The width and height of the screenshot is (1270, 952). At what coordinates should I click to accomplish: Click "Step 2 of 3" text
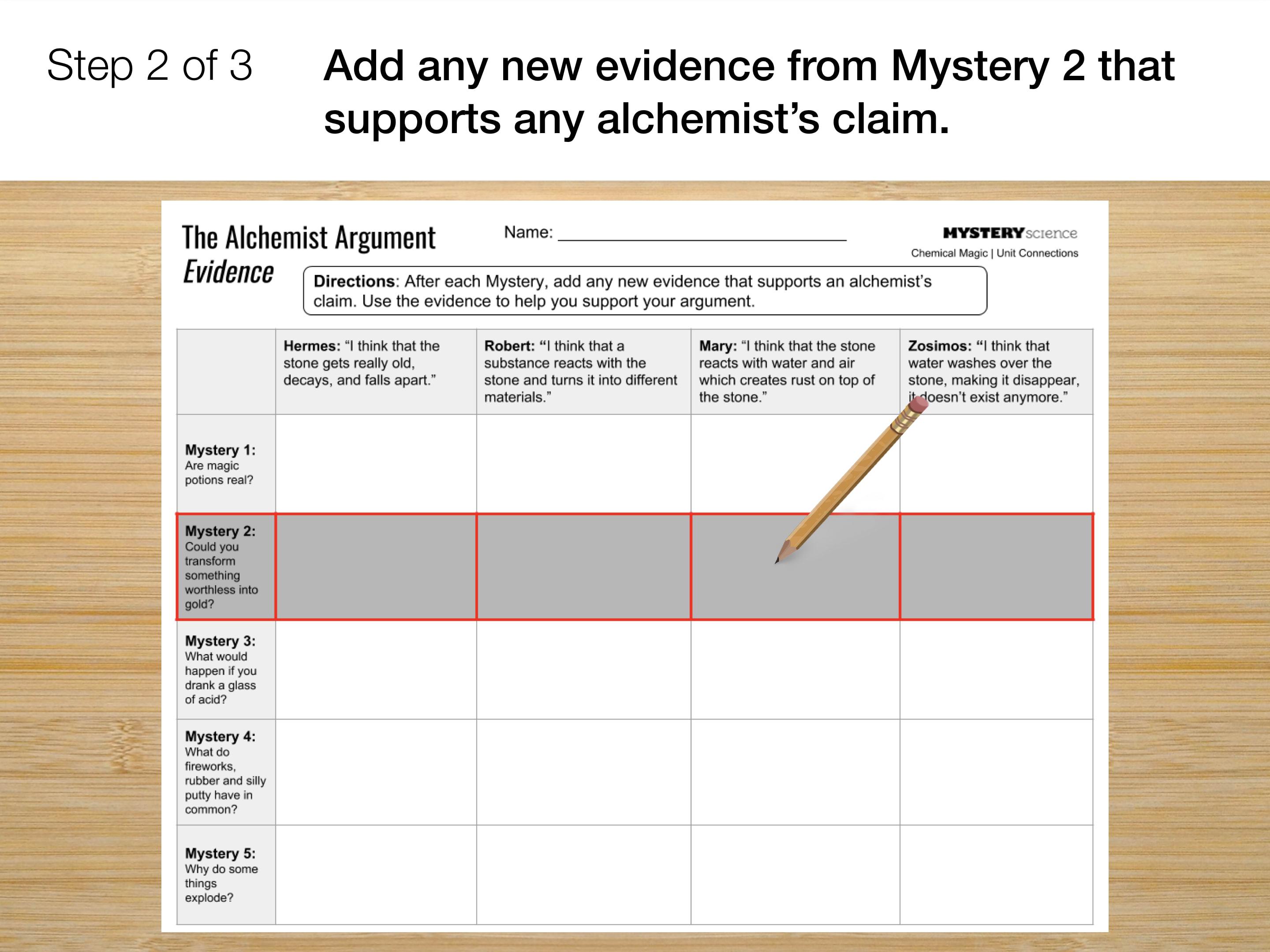coord(149,65)
